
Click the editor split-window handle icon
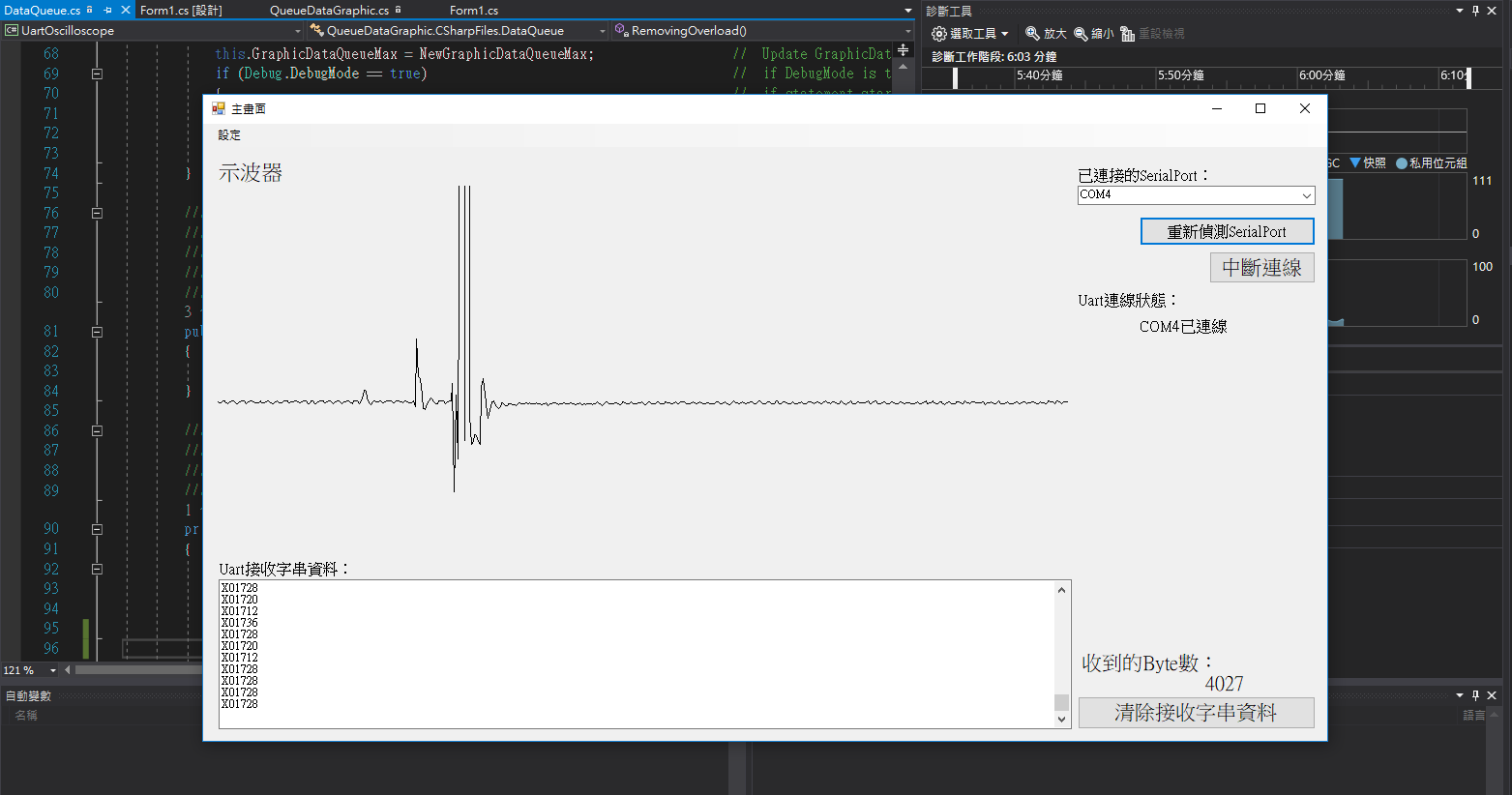click(x=904, y=49)
